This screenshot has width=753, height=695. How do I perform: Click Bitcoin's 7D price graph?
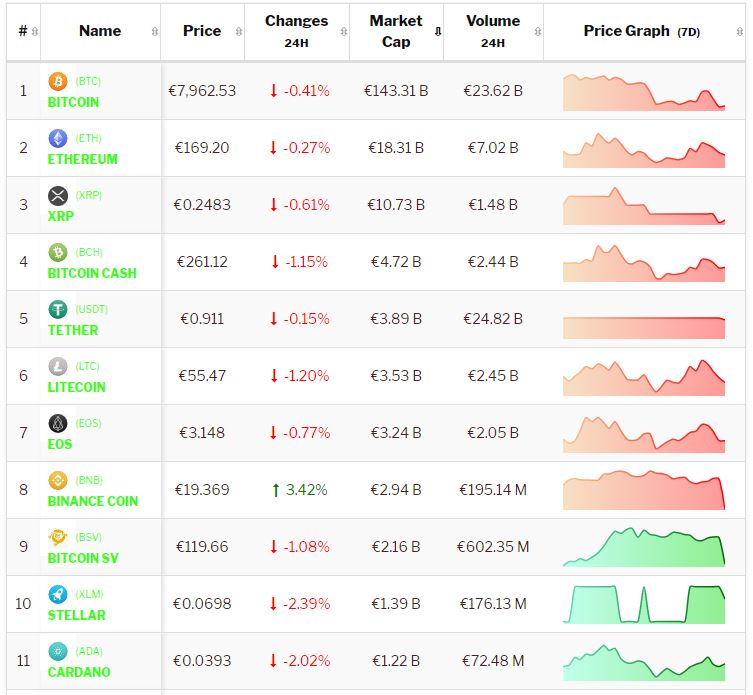644,91
